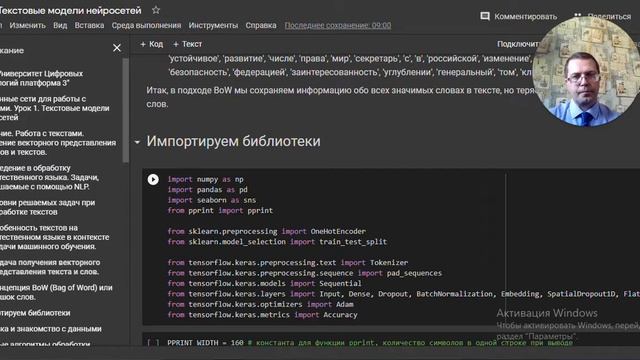Go to Введение в обработку естественного языка item
Viewport: 640px width, 360px height.
[x=49, y=178]
